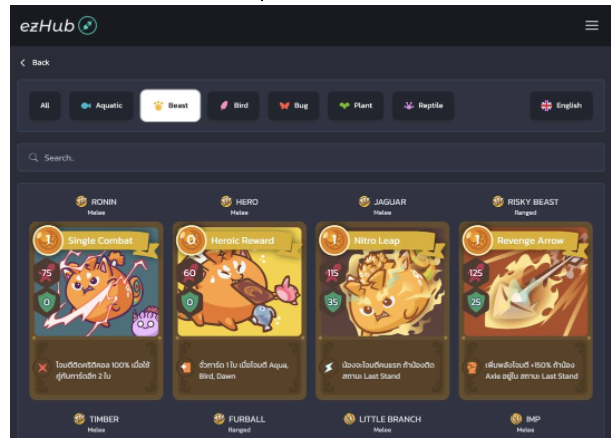This screenshot has width=611, height=440.
Task: Switch to the Bird class filter
Action: (x=233, y=106)
